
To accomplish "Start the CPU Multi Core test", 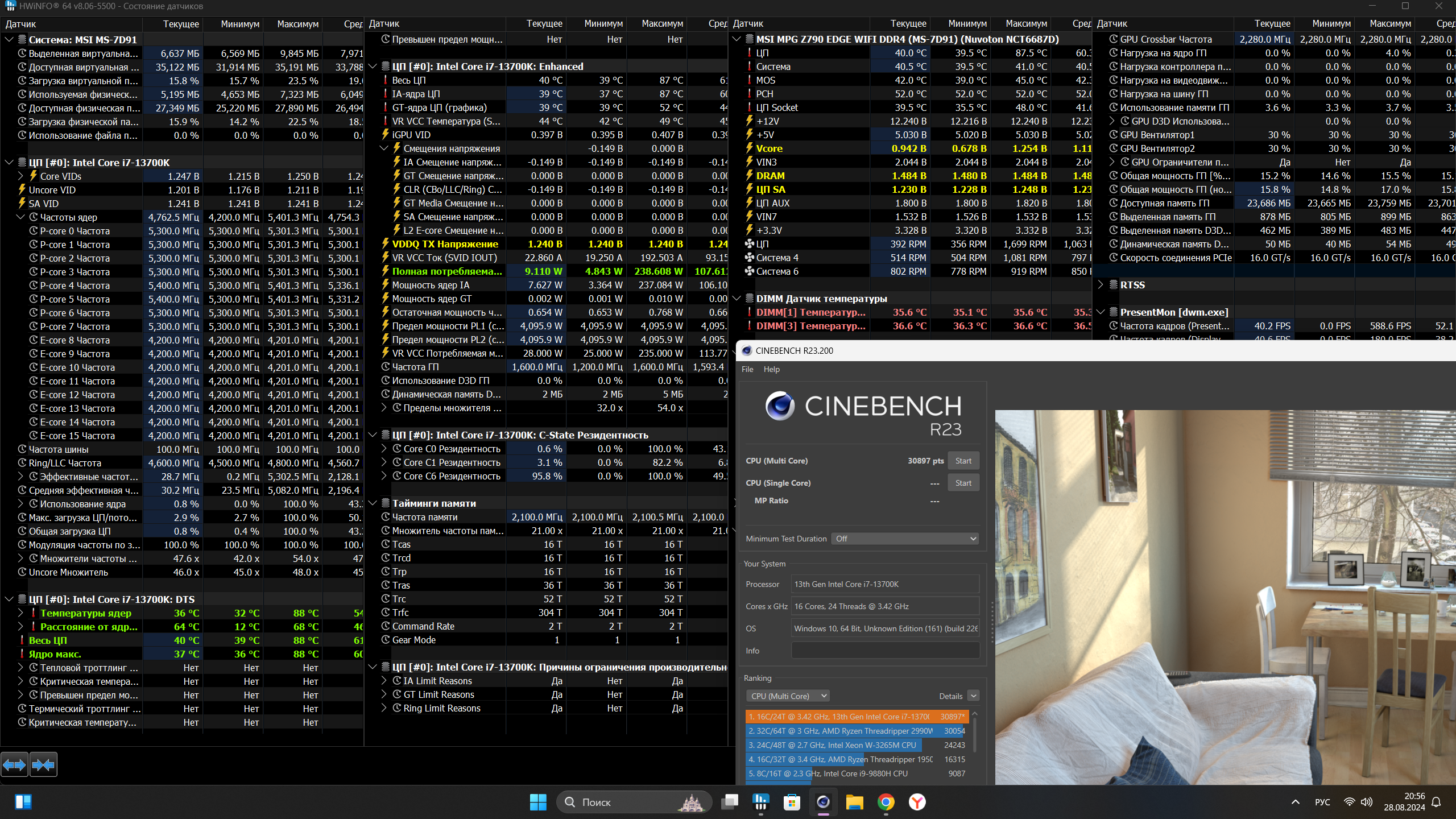I will (x=963, y=461).
